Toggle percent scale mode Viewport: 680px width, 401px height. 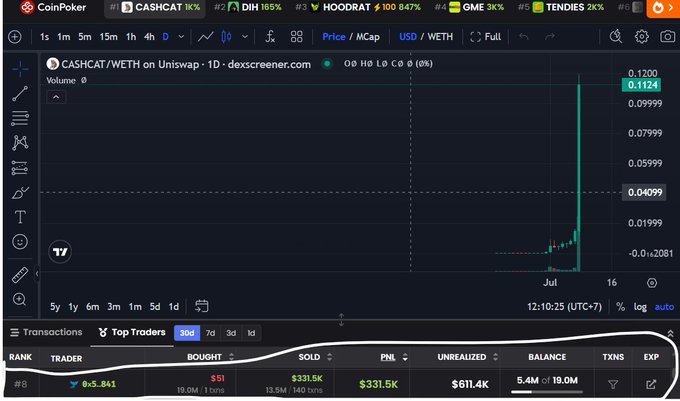[621, 307]
